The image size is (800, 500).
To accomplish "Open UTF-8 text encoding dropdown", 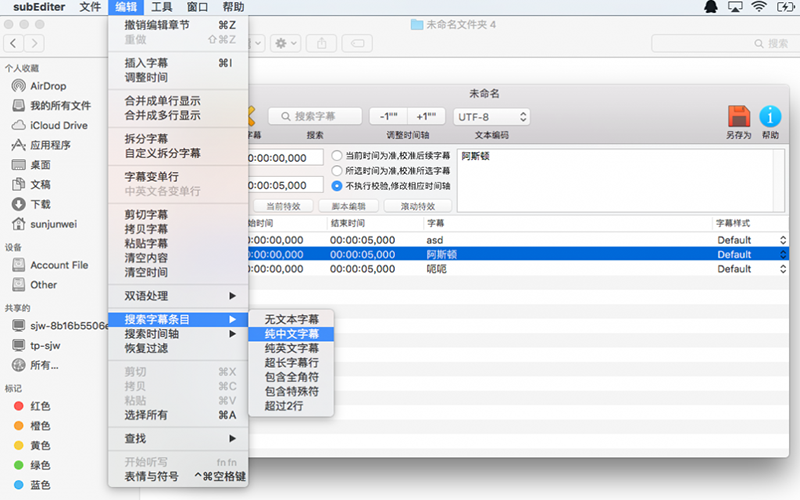I will 492,117.
